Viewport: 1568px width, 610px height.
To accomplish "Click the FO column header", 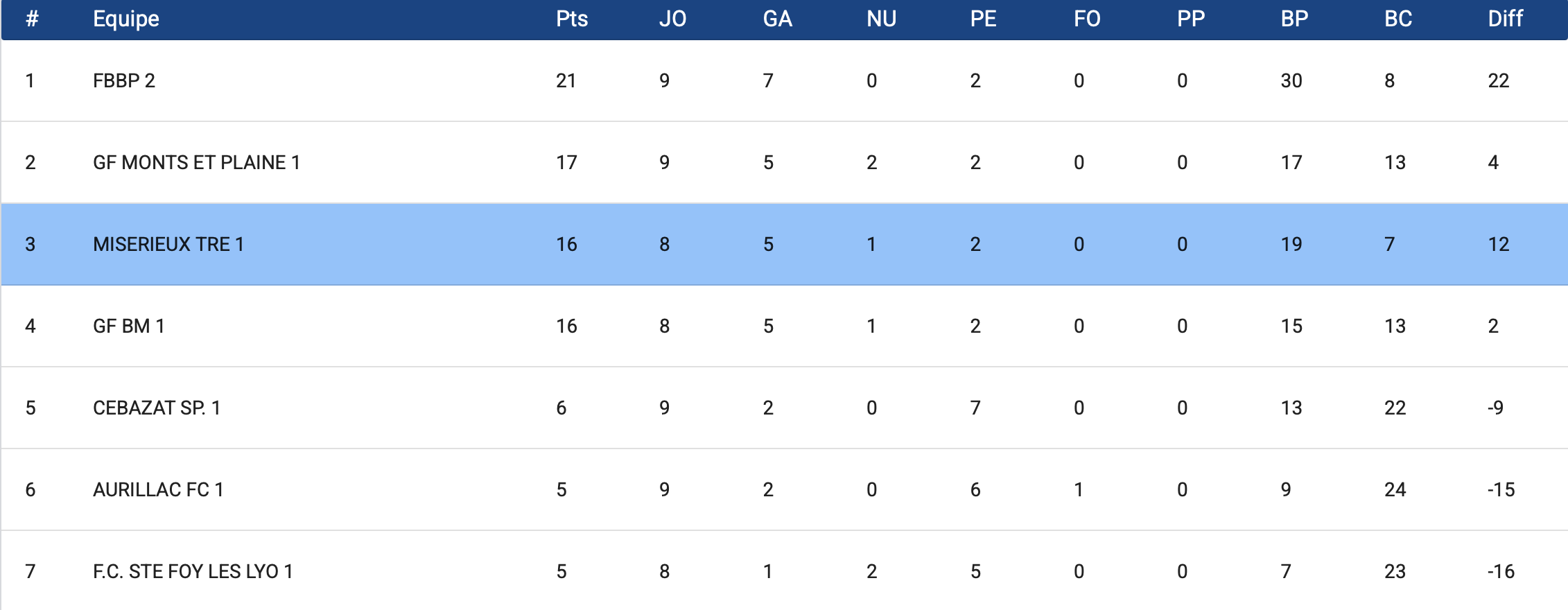I will click(x=1087, y=19).
